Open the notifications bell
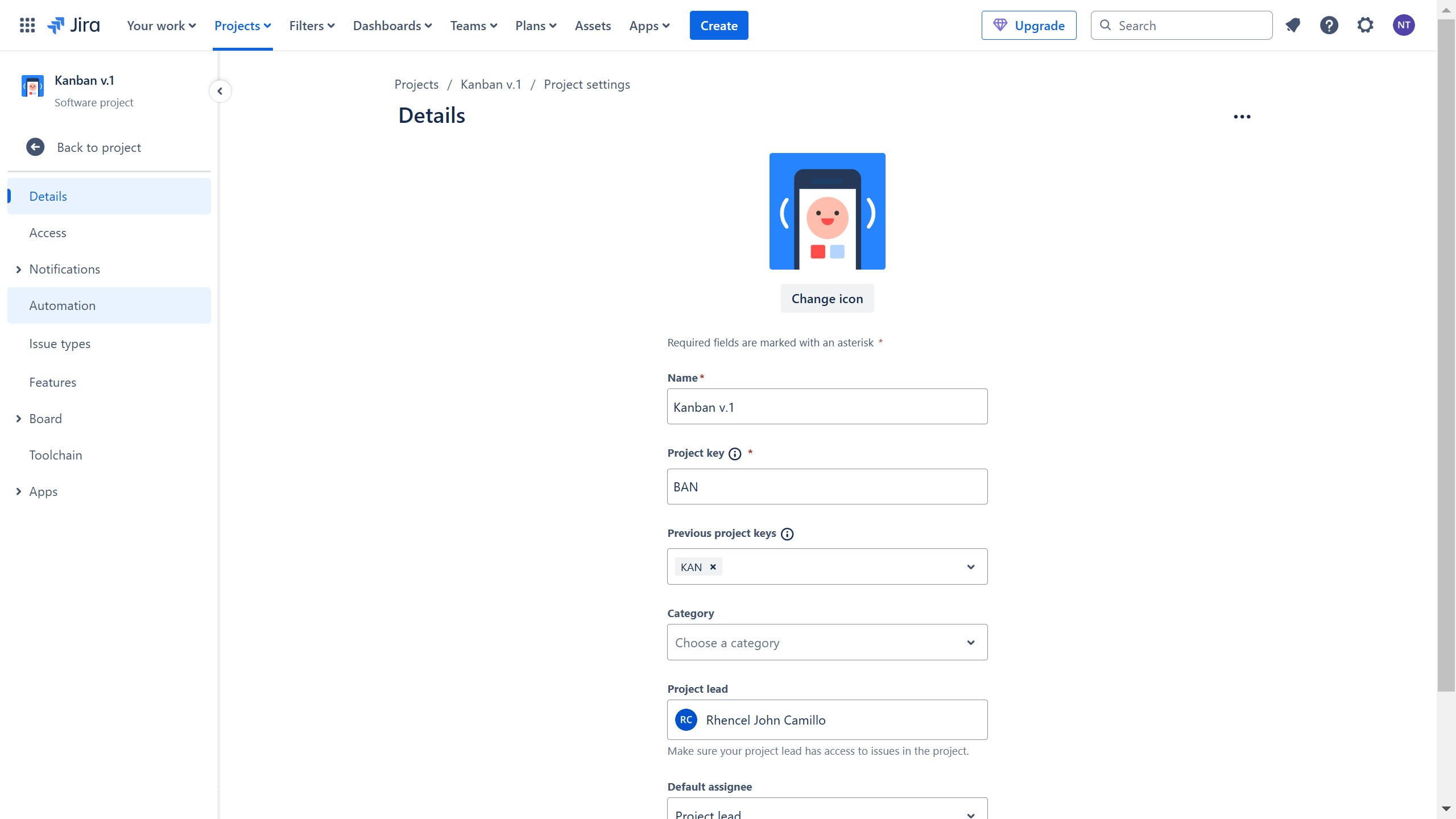Screen dimensions: 1456x819 pyautogui.click(x=1293, y=26)
